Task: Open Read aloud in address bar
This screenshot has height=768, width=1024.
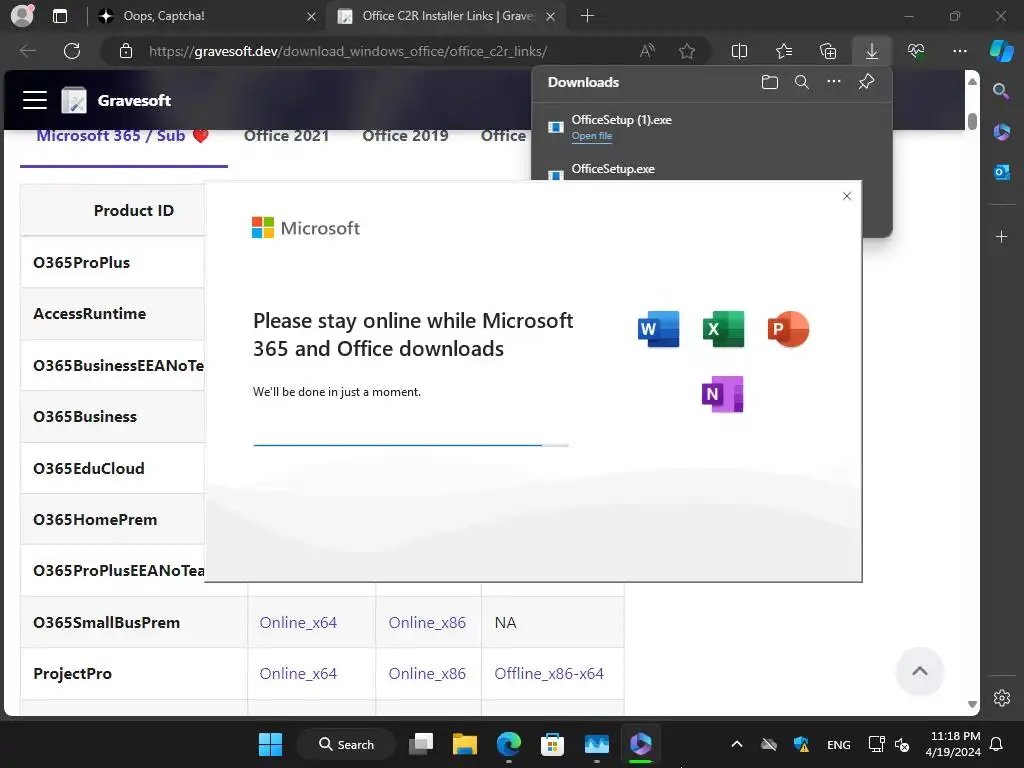Action: pyautogui.click(x=647, y=51)
